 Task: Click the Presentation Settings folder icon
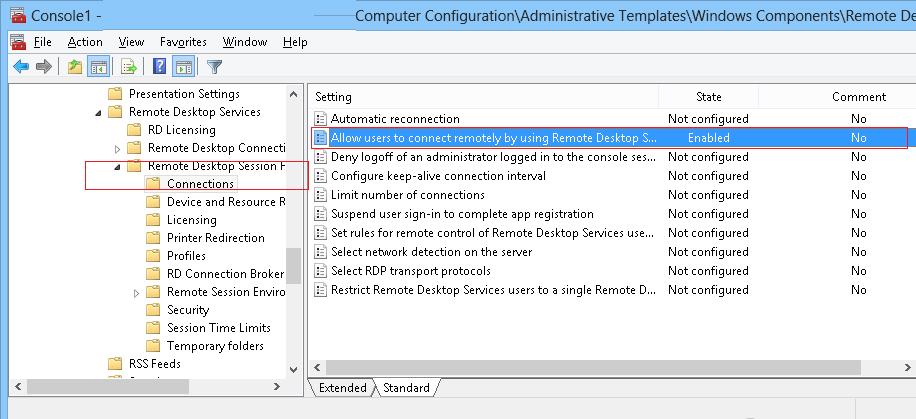115,94
